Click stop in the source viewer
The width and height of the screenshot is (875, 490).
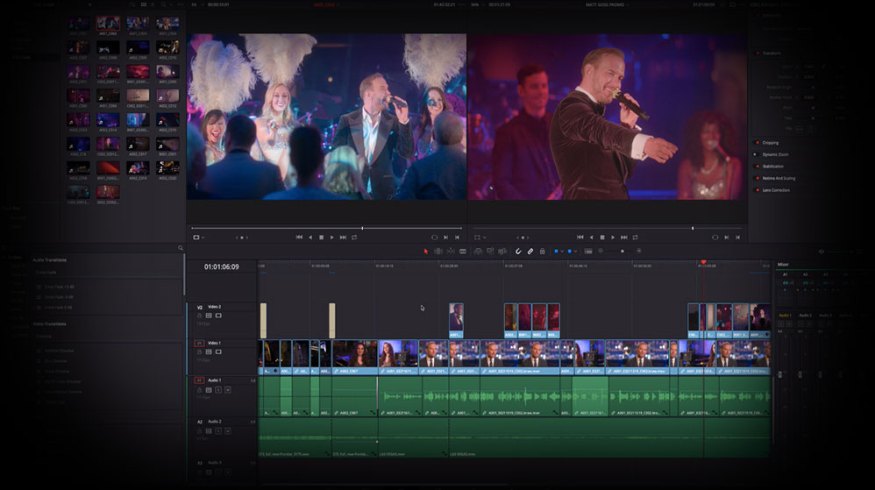(x=321, y=237)
